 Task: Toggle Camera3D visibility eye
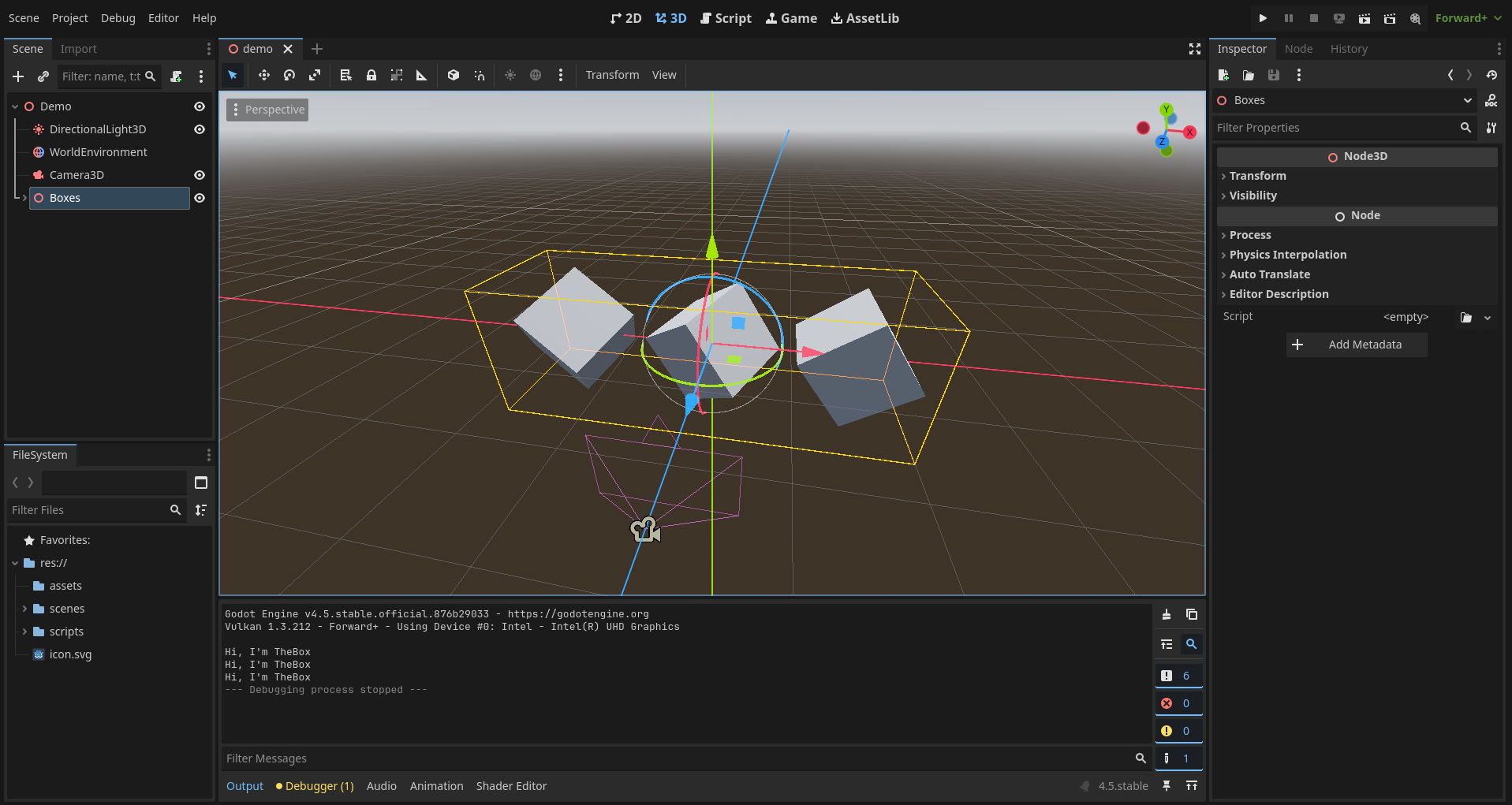[200, 175]
